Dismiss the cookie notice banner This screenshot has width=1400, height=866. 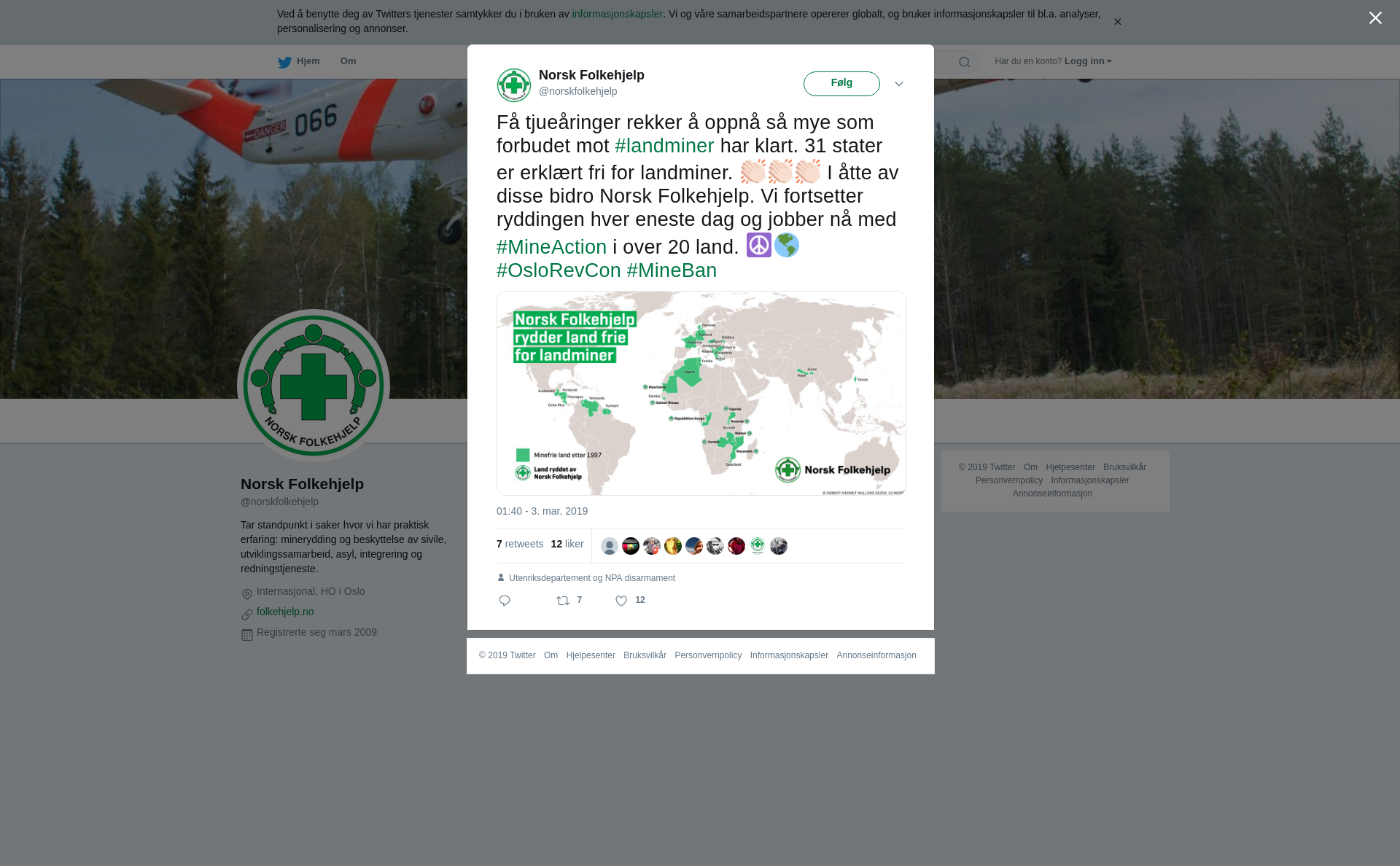point(1117,22)
